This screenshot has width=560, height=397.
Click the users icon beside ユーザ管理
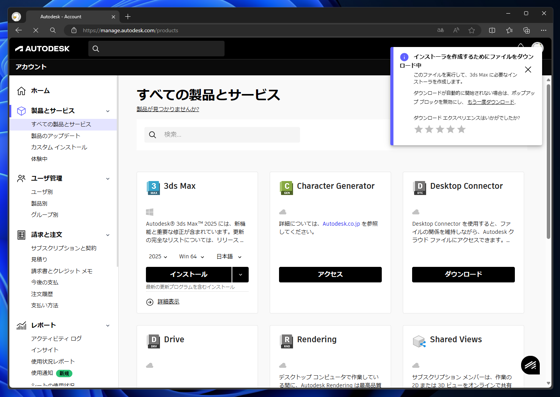point(21,178)
